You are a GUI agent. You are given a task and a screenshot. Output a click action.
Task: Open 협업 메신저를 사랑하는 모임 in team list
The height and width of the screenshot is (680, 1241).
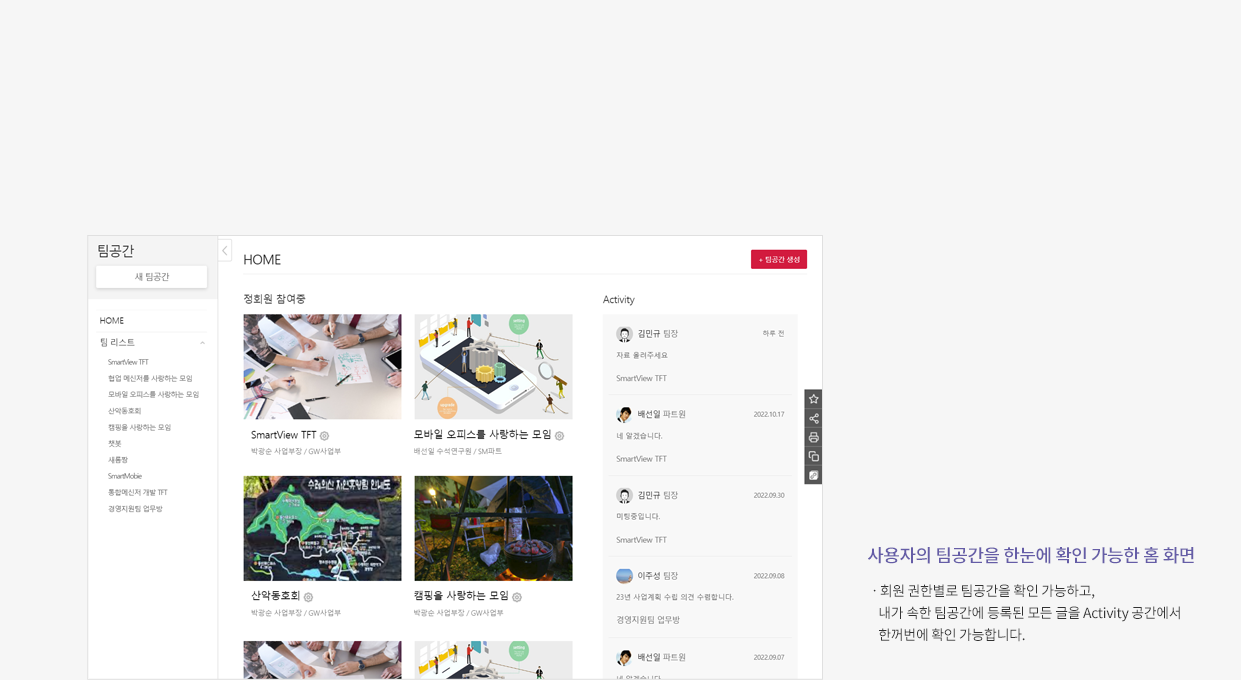pos(150,378)
